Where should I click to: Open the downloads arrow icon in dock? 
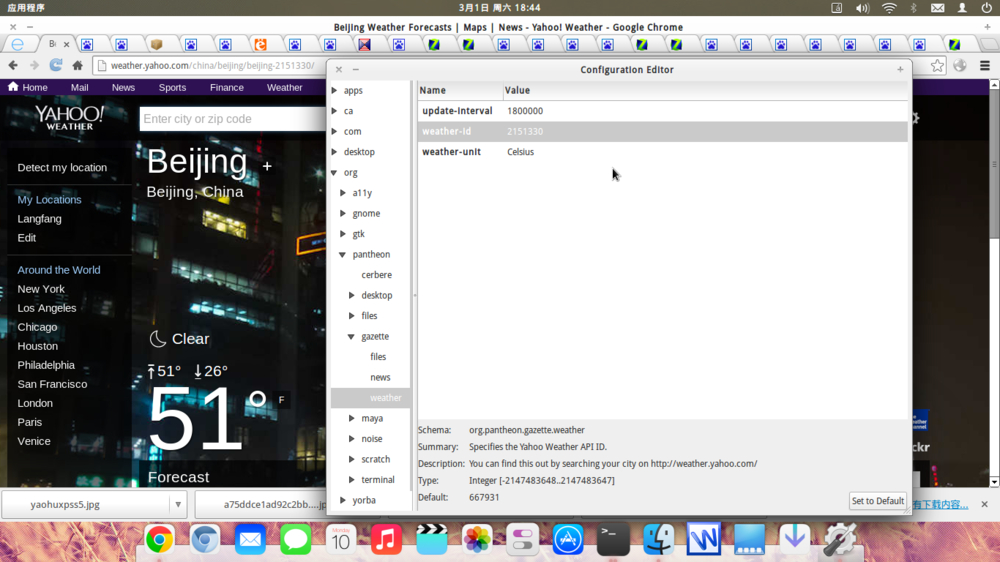(795, 540)
